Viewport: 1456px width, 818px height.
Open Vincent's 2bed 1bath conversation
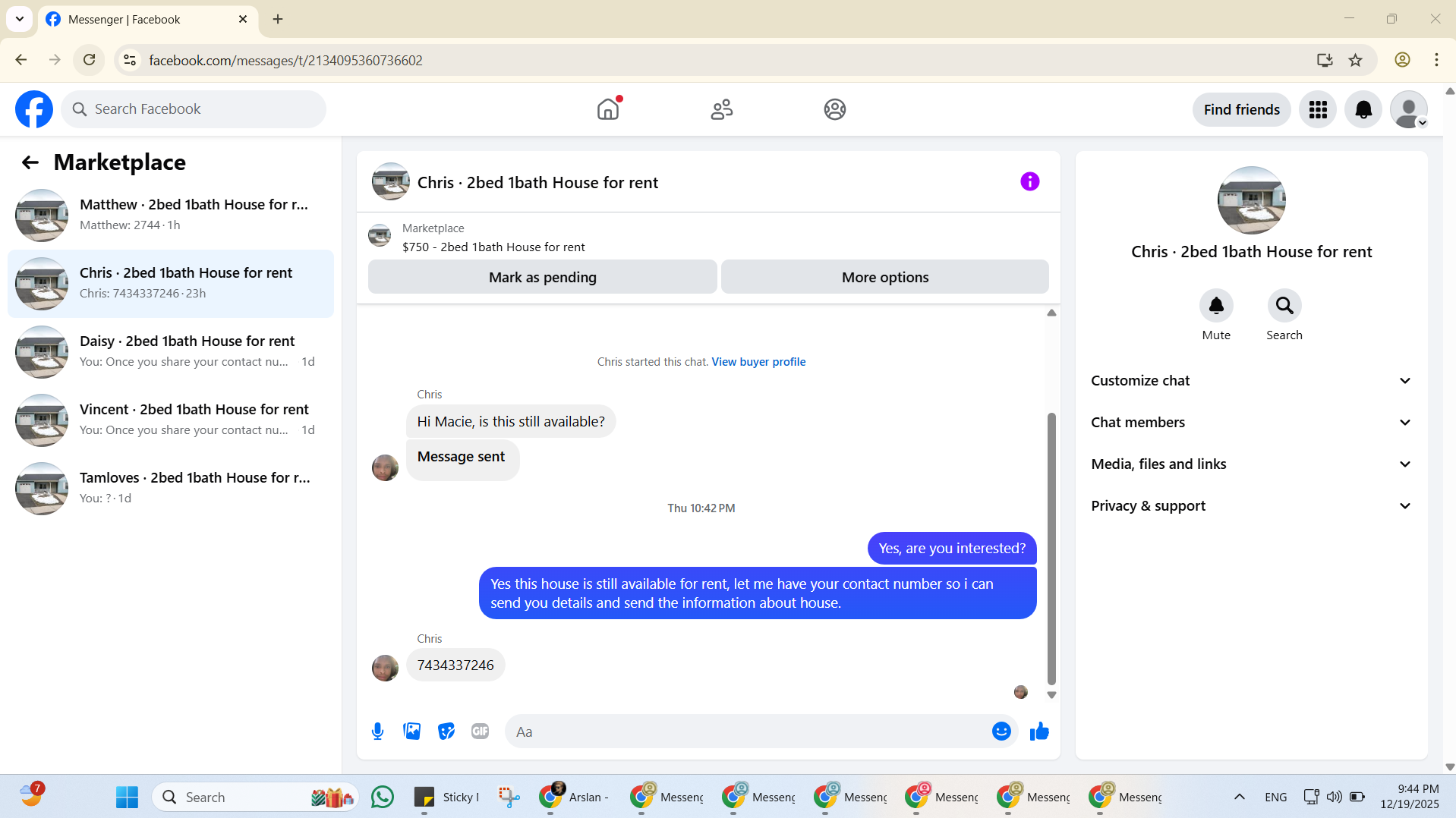(171, 420)
